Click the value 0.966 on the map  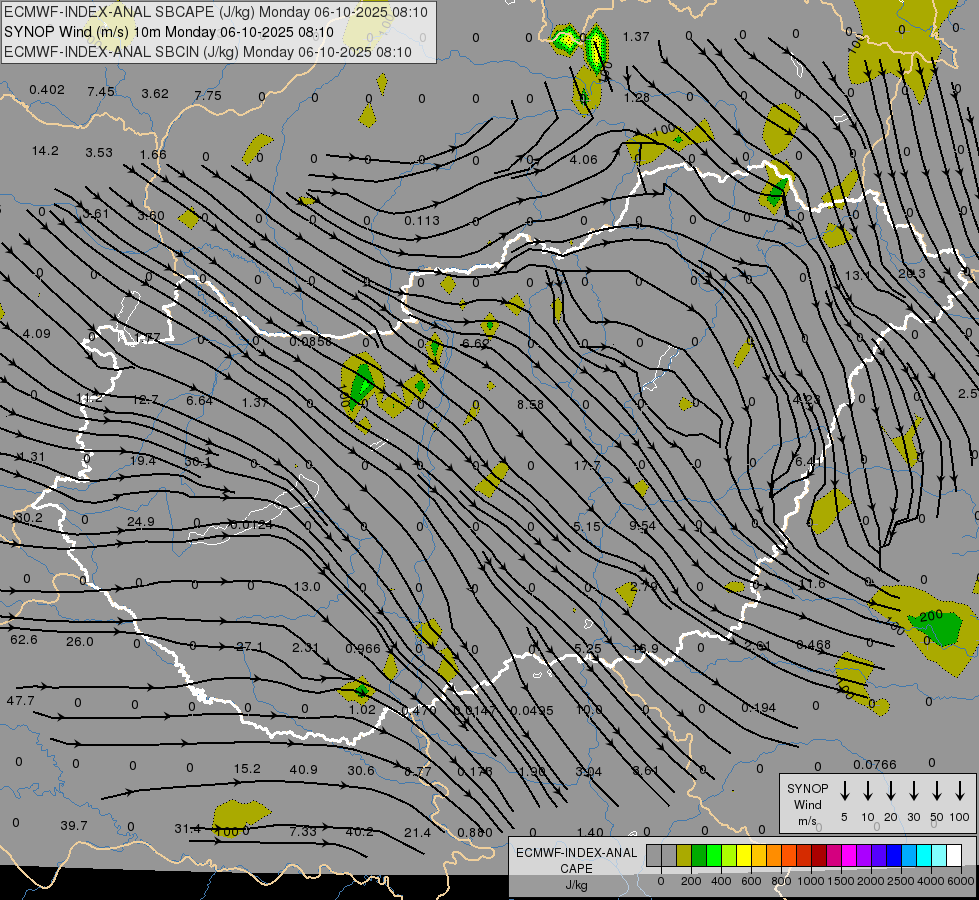pos(363,648)
